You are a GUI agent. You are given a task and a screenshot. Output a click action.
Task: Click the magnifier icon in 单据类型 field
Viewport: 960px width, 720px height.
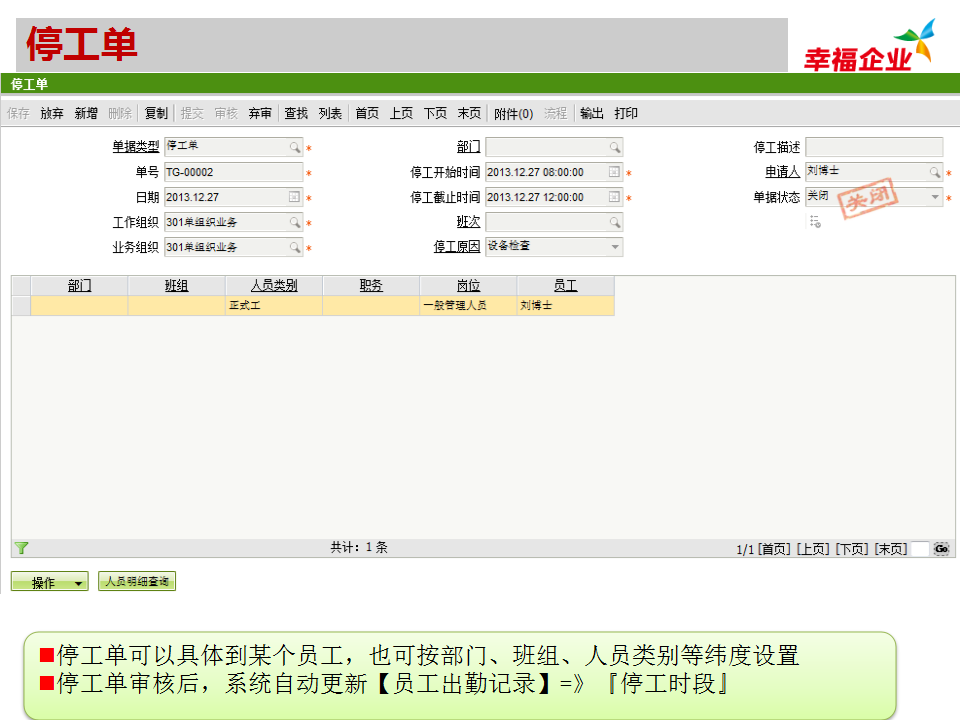click(x=295, y=147)
